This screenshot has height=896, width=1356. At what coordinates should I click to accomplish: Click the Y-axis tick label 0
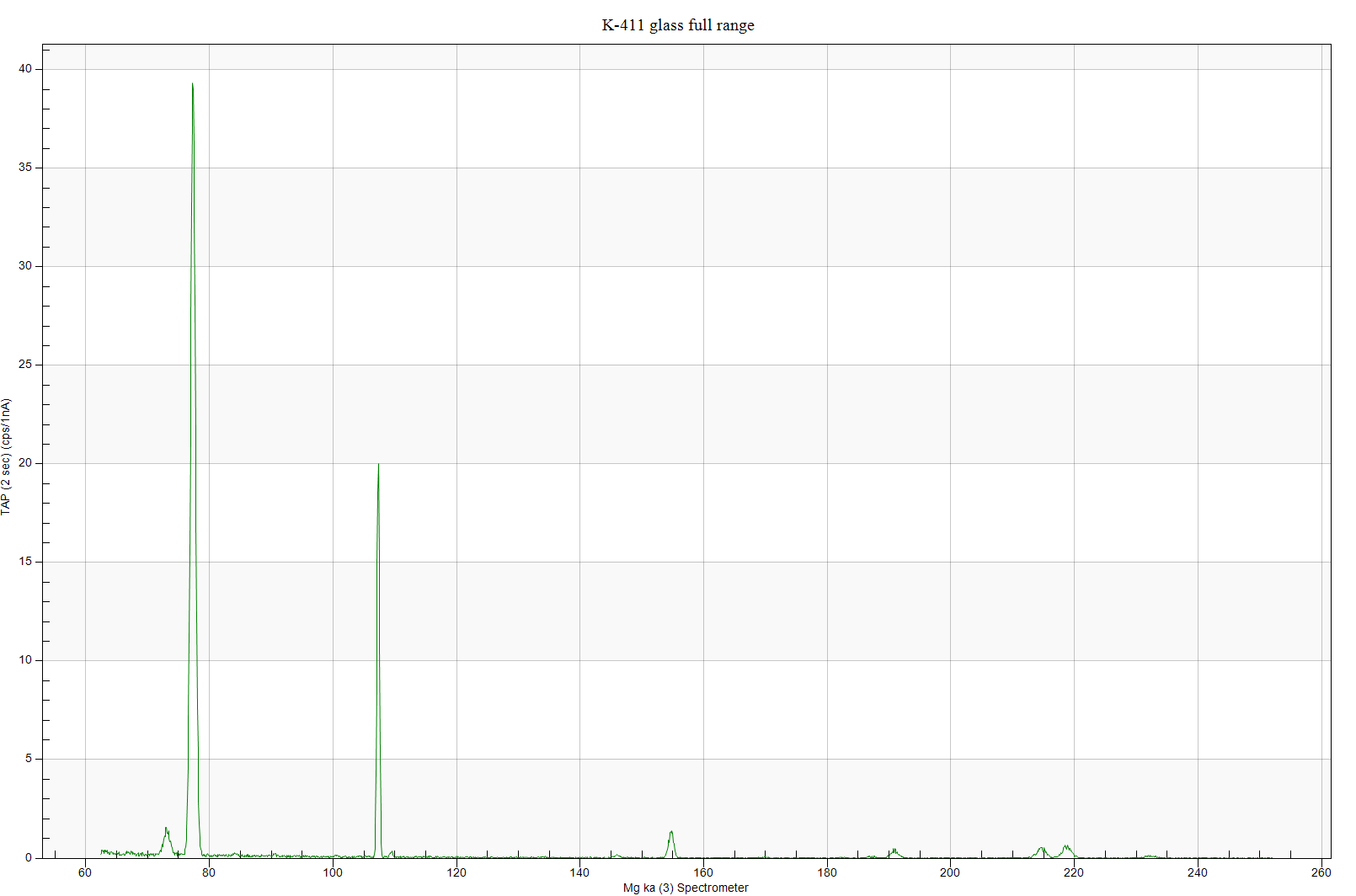[29, 857]
